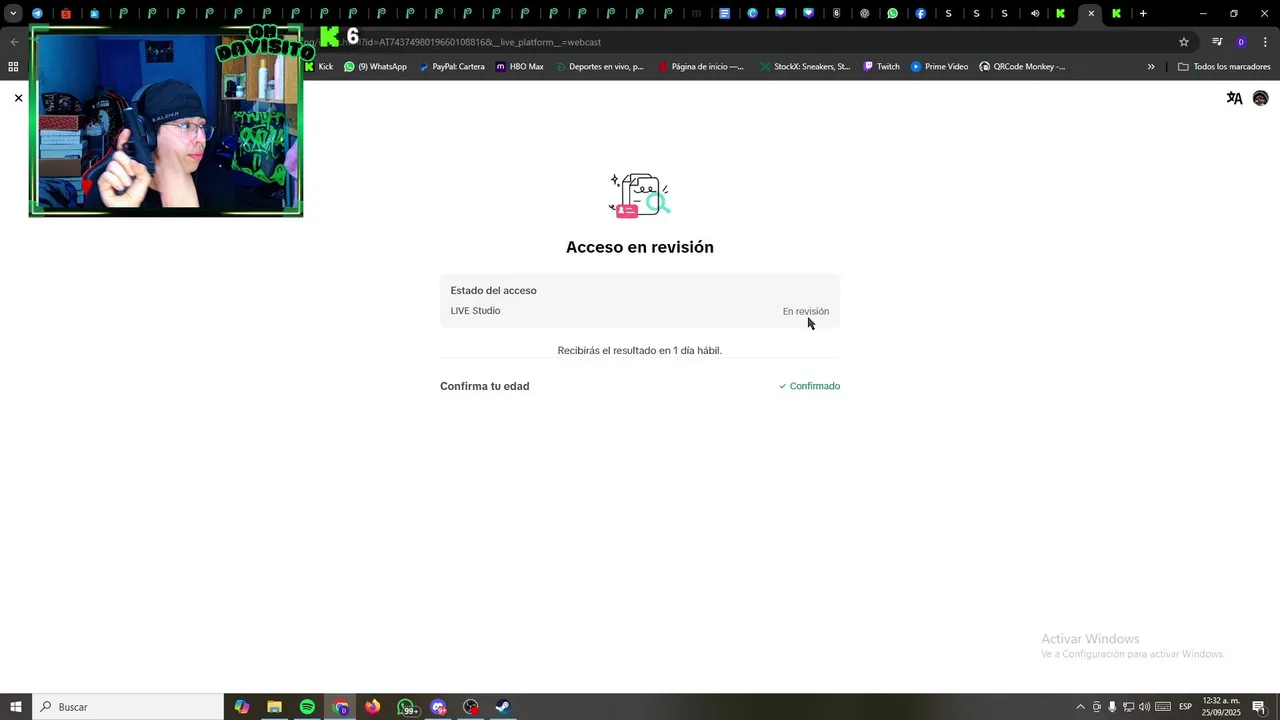Open the StockX: Sneakers bookmark

(805, 67)
